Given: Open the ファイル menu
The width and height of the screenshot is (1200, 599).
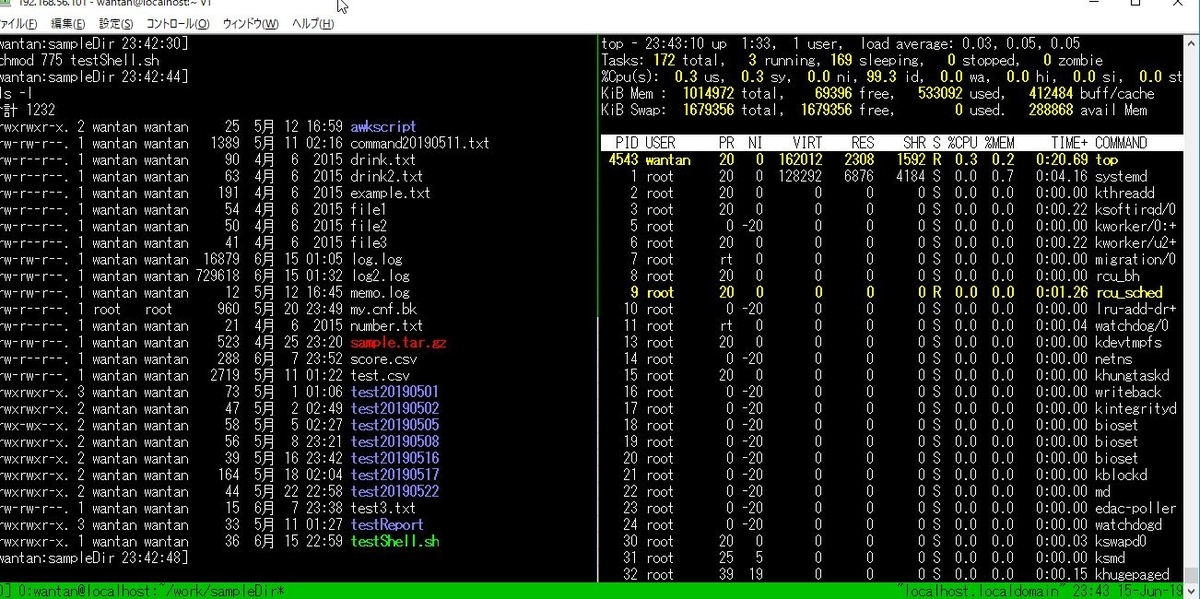Looking at the screenshot, I should (x=17, y=23).
